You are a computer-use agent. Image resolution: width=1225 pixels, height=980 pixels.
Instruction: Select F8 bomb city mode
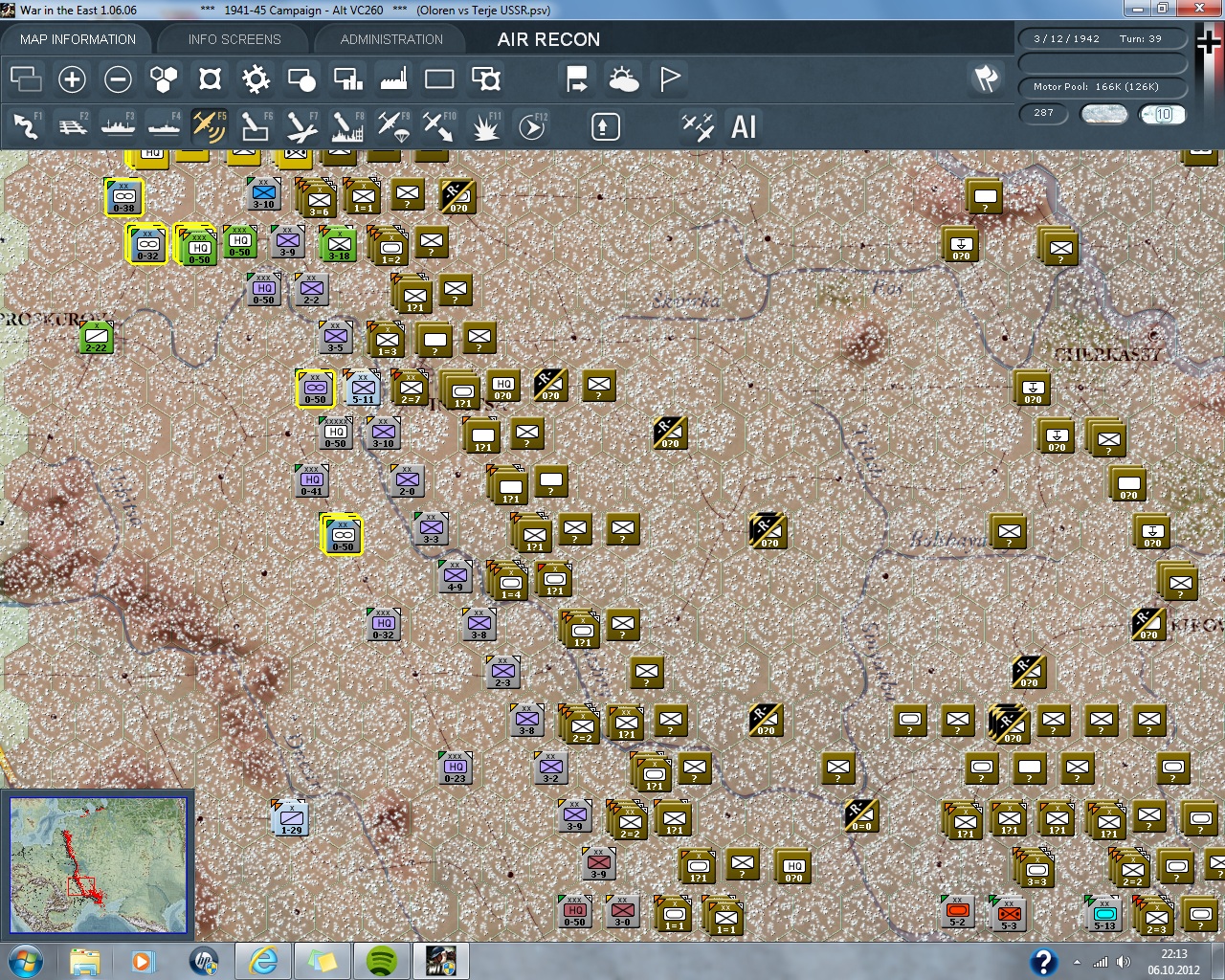pos(347,126)
